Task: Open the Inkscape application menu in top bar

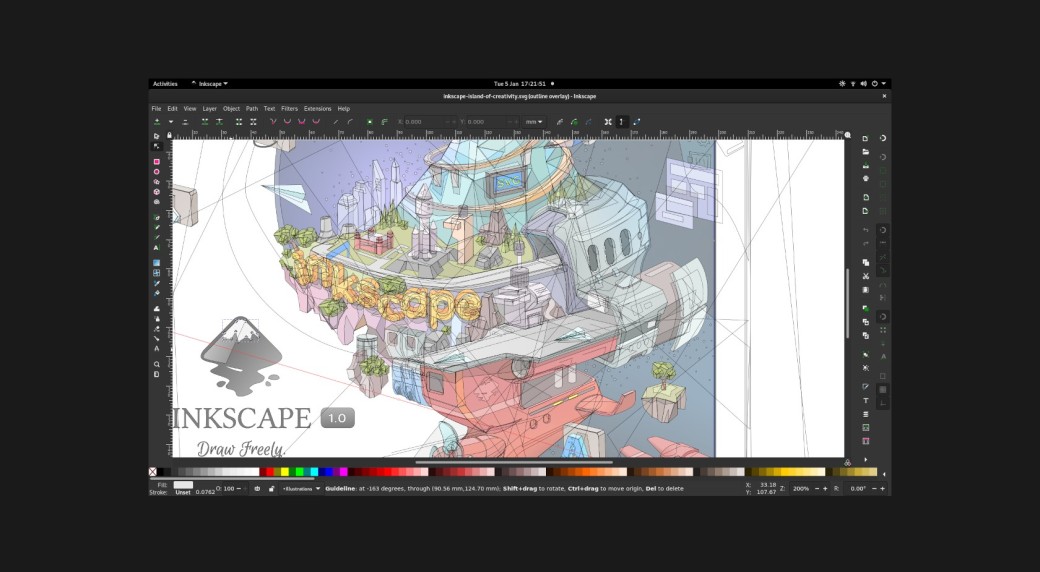Action: click(x=210, y=84)
